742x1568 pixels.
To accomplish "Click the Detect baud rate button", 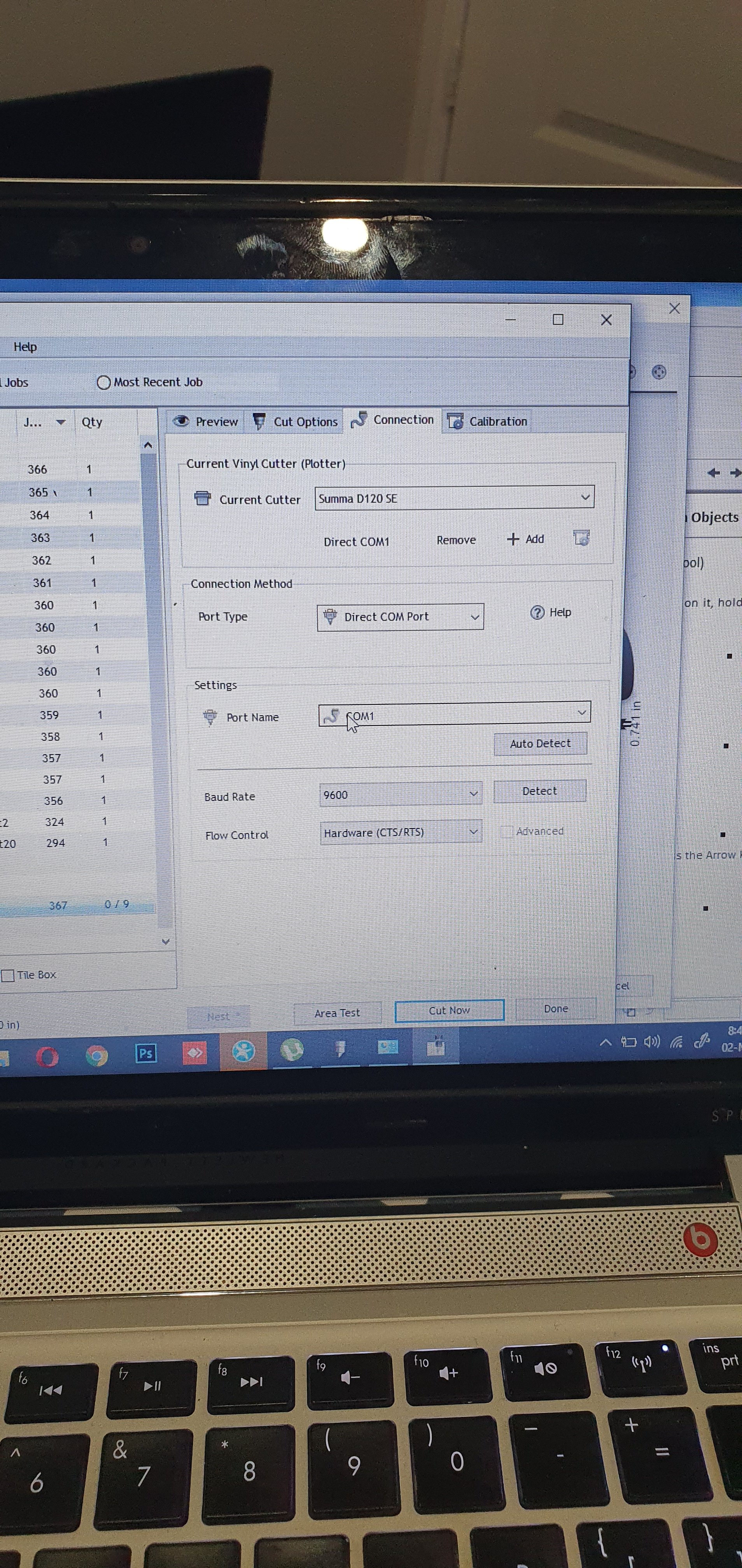I will click(540, 791).
